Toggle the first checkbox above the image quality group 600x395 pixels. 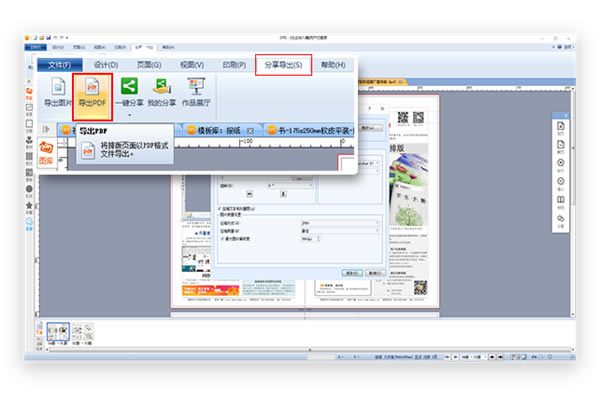(x=220, y=209)
